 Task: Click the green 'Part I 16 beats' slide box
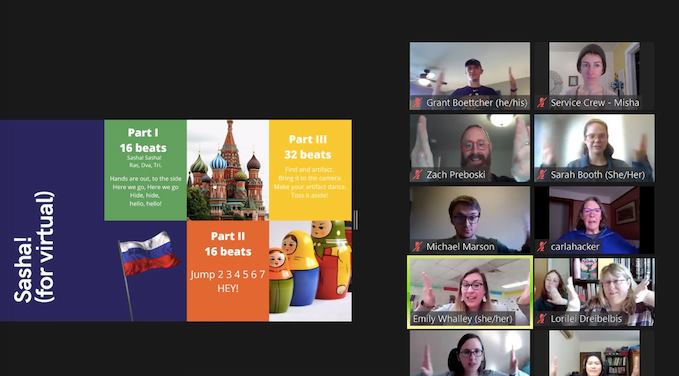pos(146,170)
